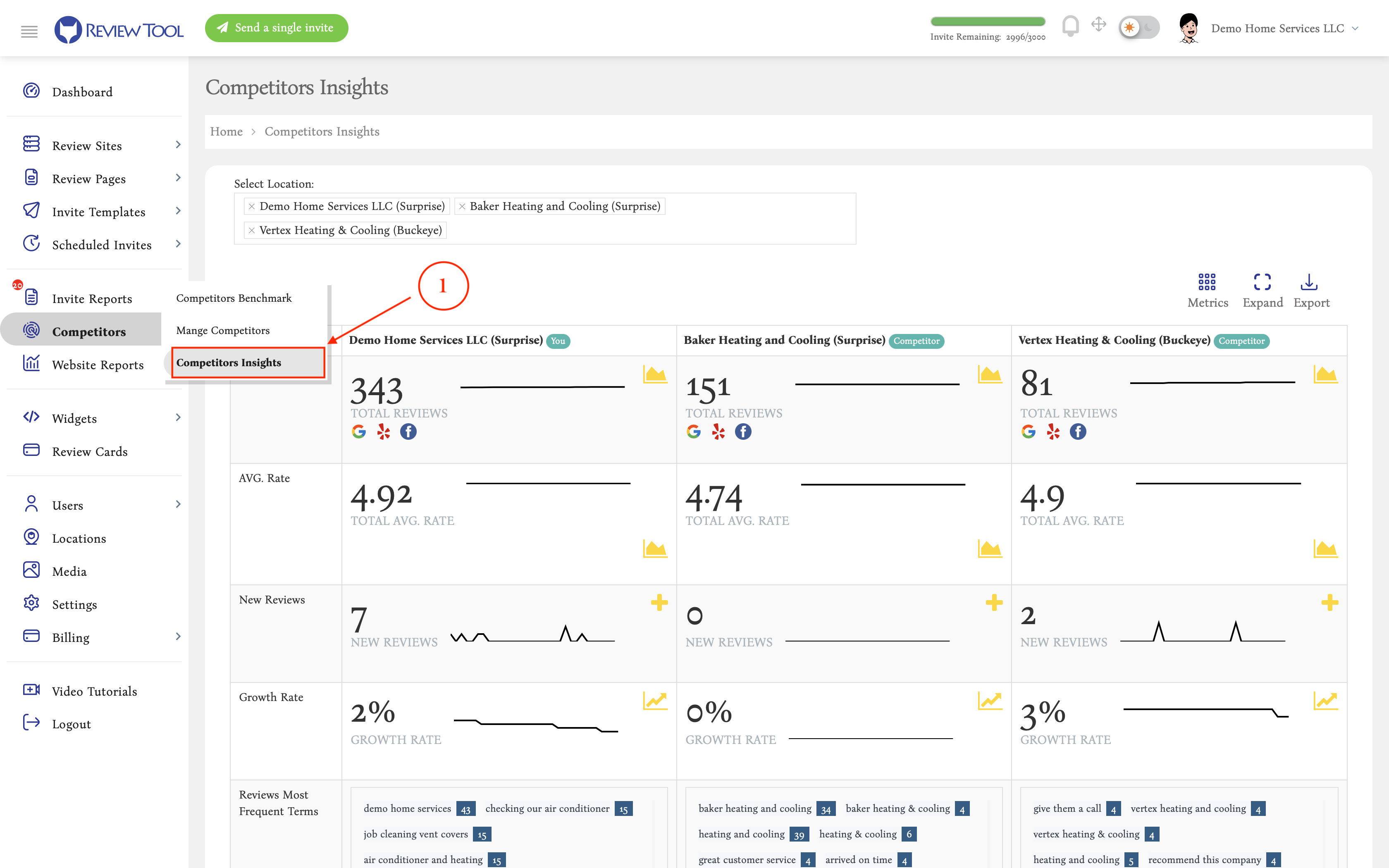Open growth rate trend icon for 0%

coord(990,700)
